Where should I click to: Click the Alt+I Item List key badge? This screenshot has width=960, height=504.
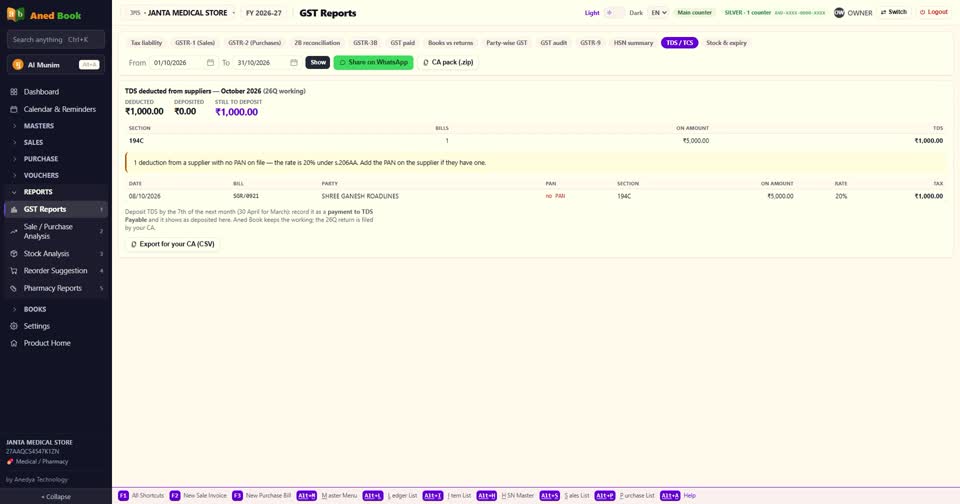[432, 495]
